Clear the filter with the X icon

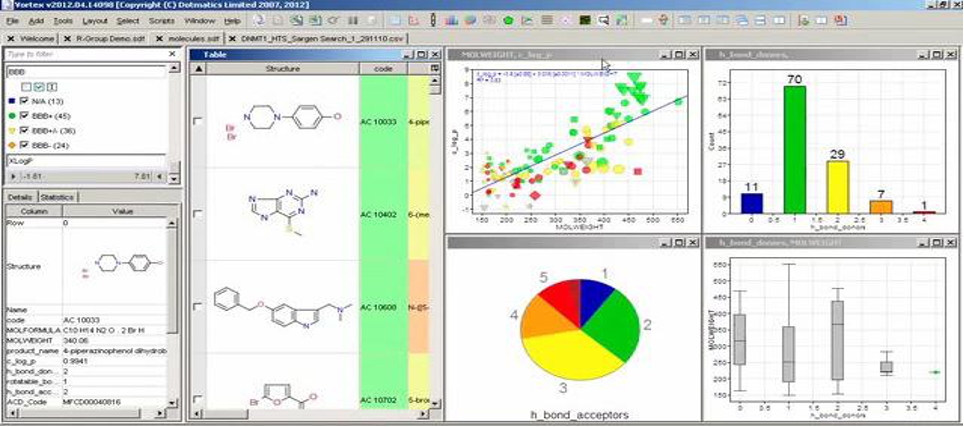coord(174,54)
